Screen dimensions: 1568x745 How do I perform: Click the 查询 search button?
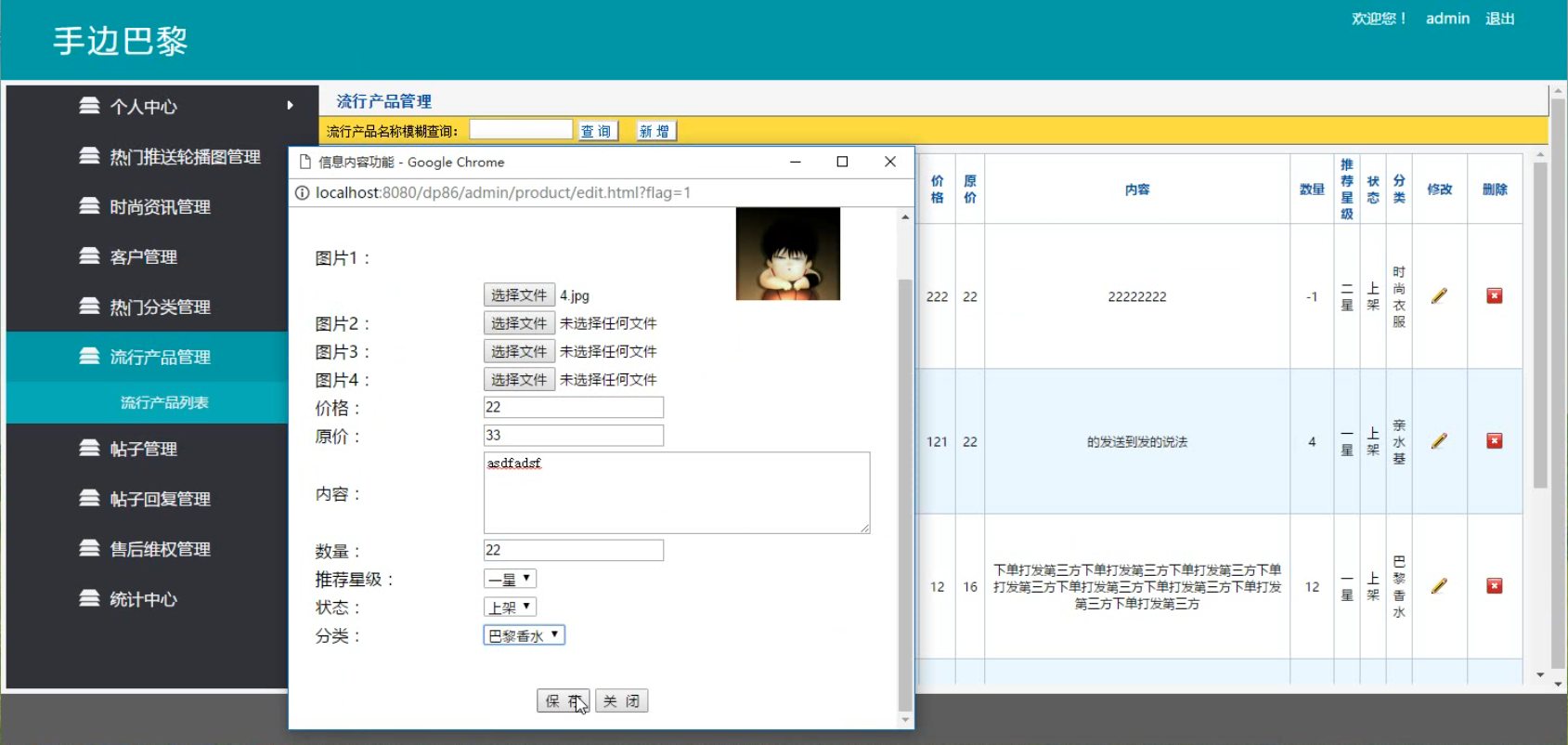coord(596,131)
